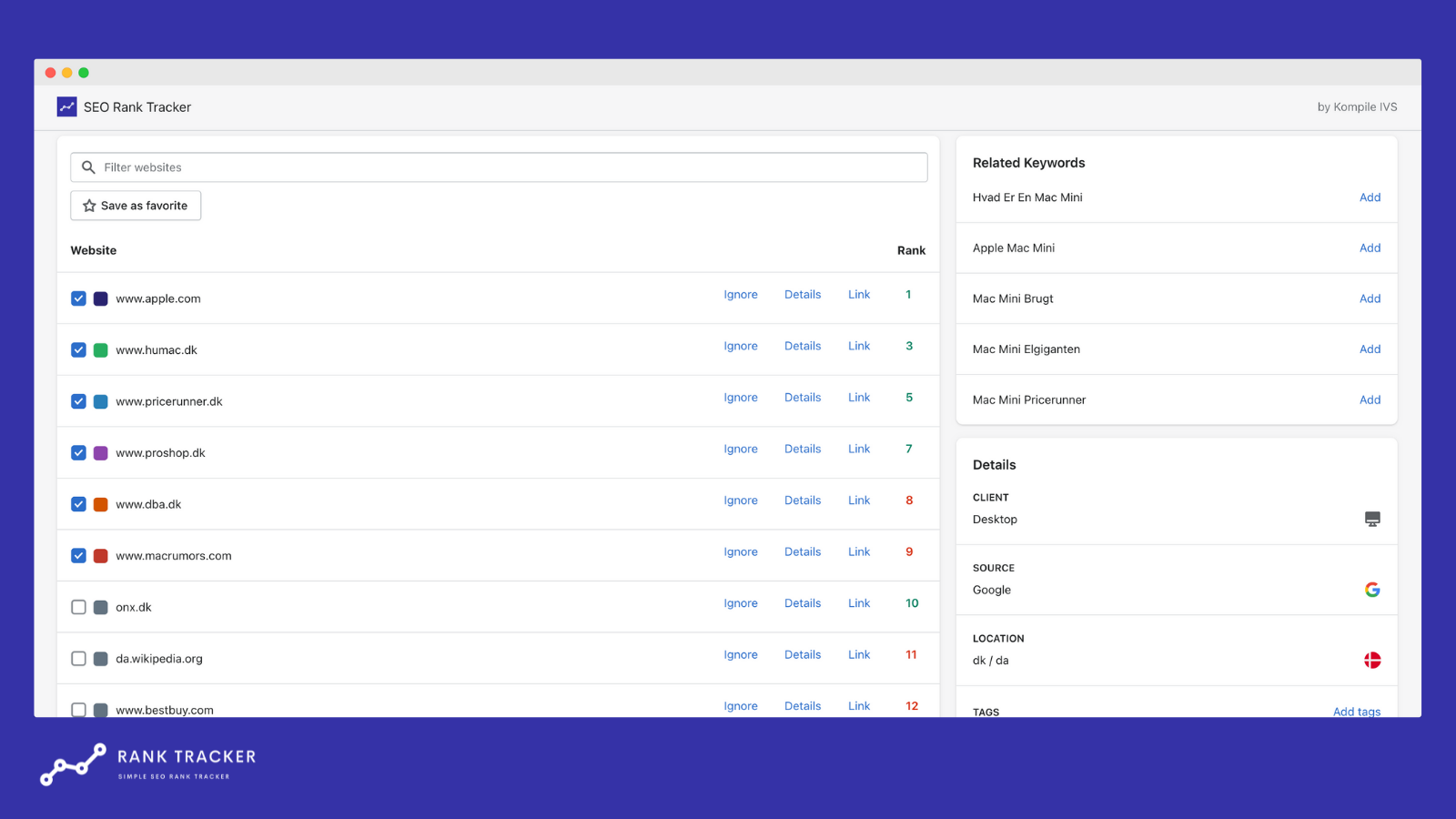Screen dimensions: 1456x819
Task: Click the orange www.dba.dk color swatch
Action: coord(101,504)
